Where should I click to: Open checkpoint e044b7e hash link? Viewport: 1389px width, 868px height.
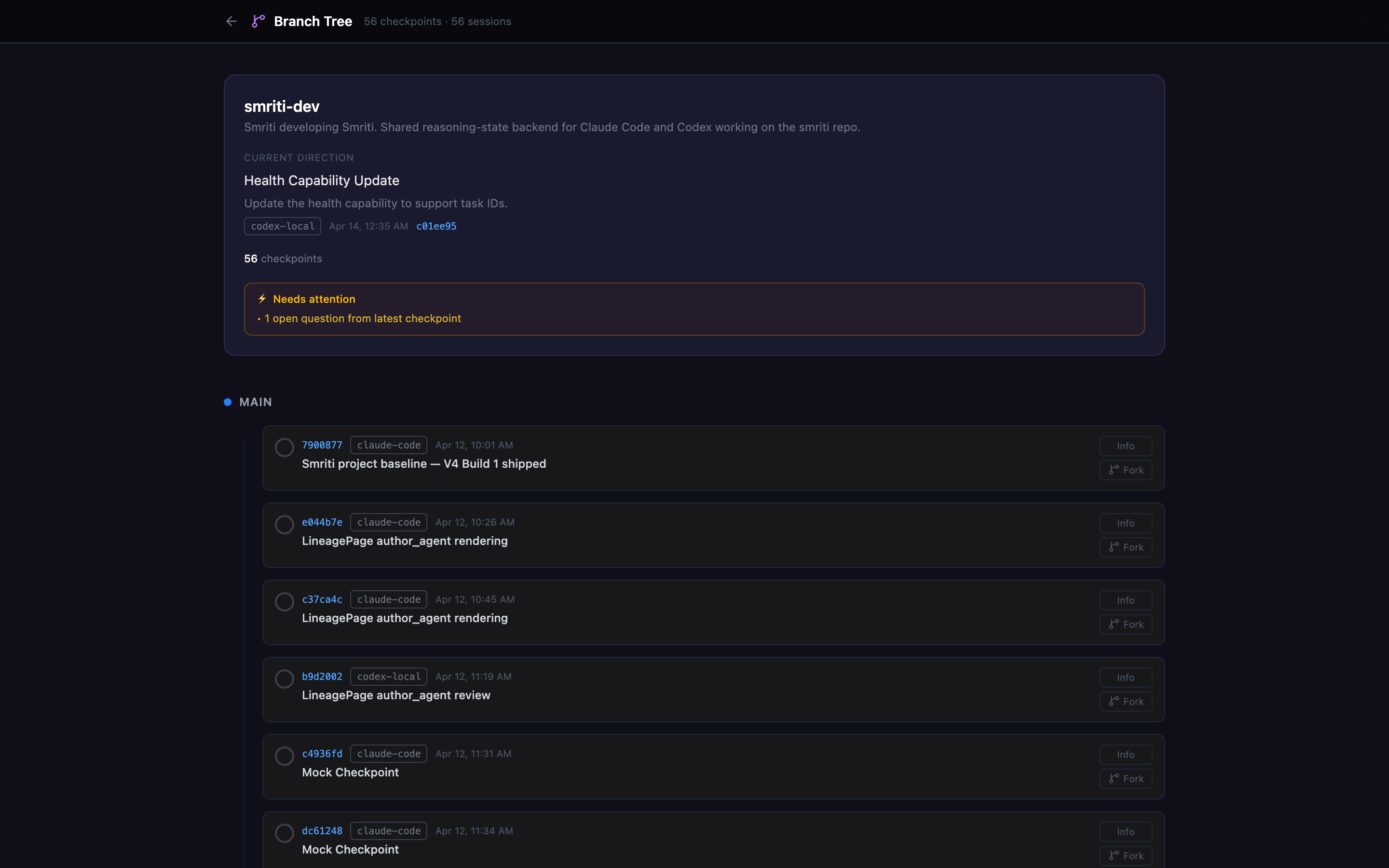(x=322, y=522)
